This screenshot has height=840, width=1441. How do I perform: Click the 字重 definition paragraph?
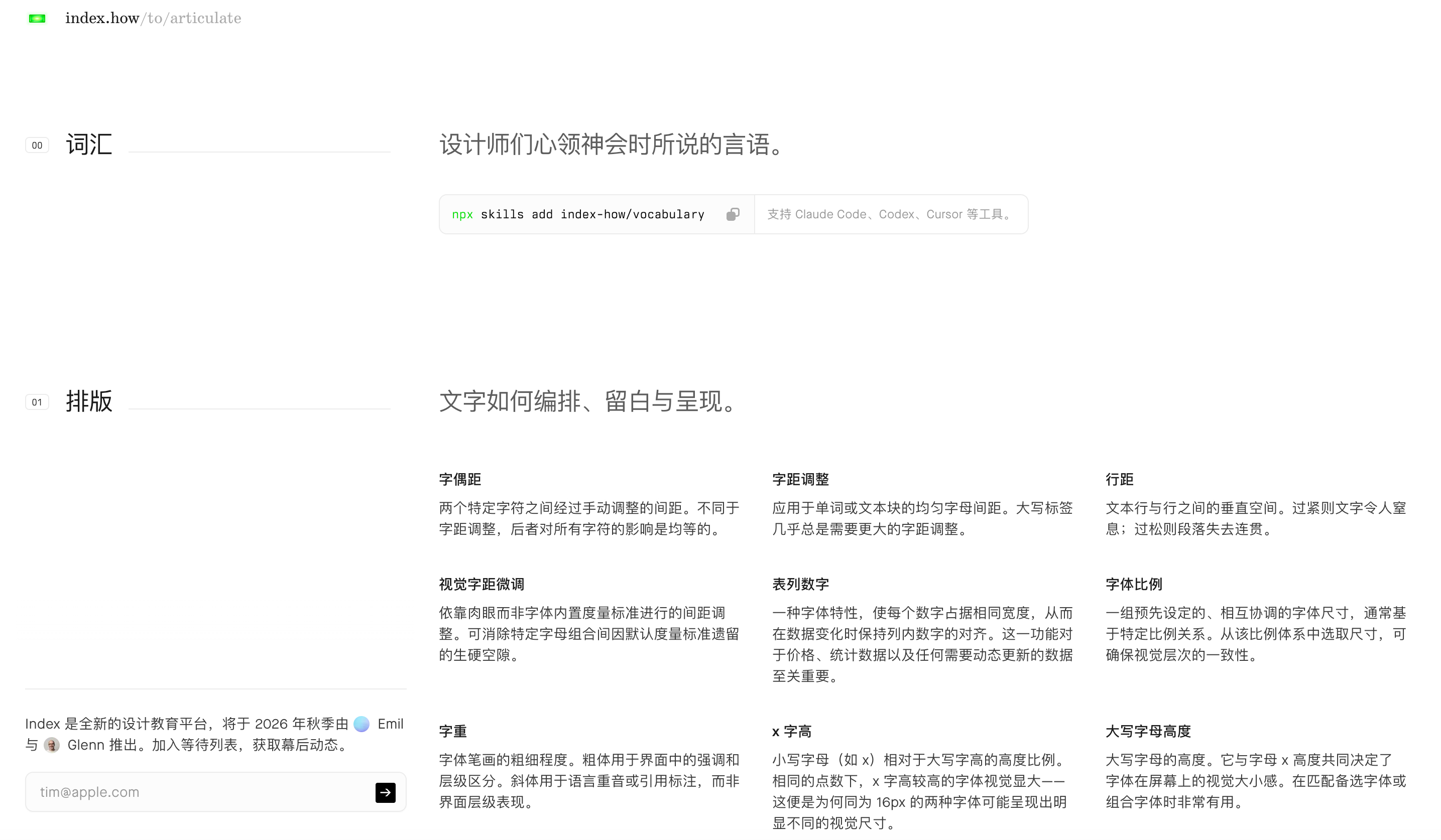pos(589,781)
